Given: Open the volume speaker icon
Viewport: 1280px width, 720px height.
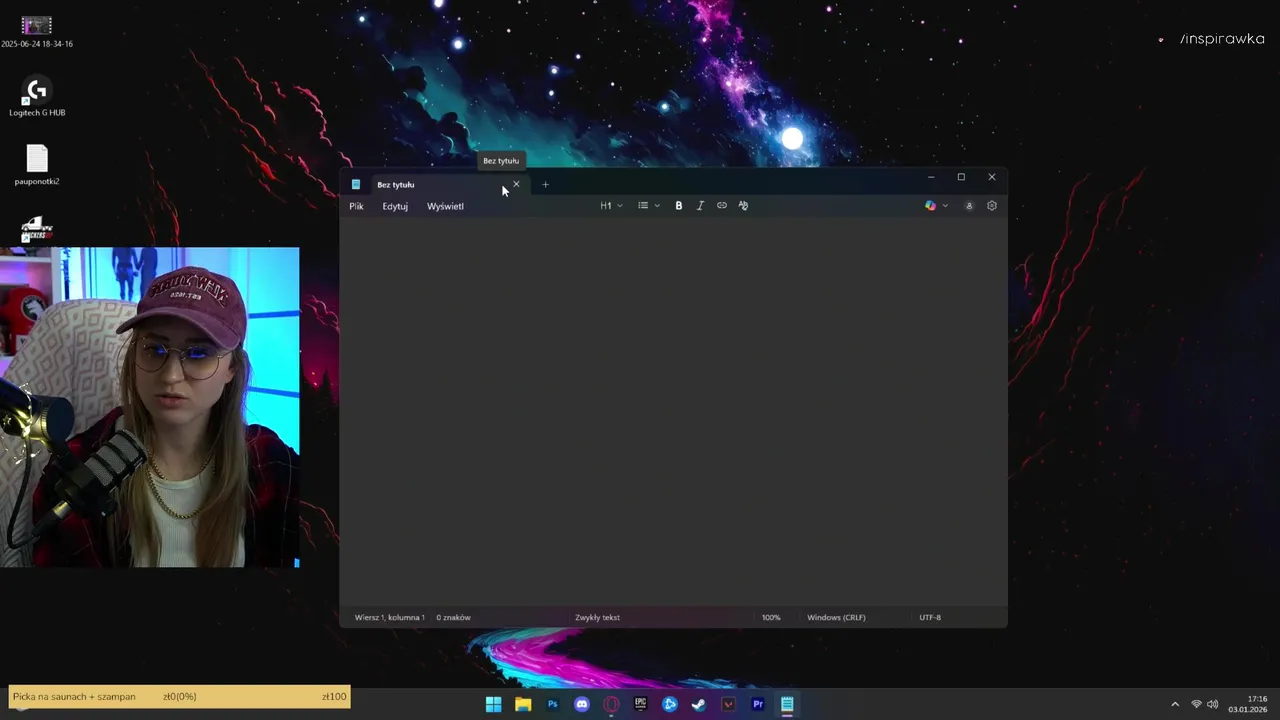Looking at the screenshot, I should coord(1213,705).
